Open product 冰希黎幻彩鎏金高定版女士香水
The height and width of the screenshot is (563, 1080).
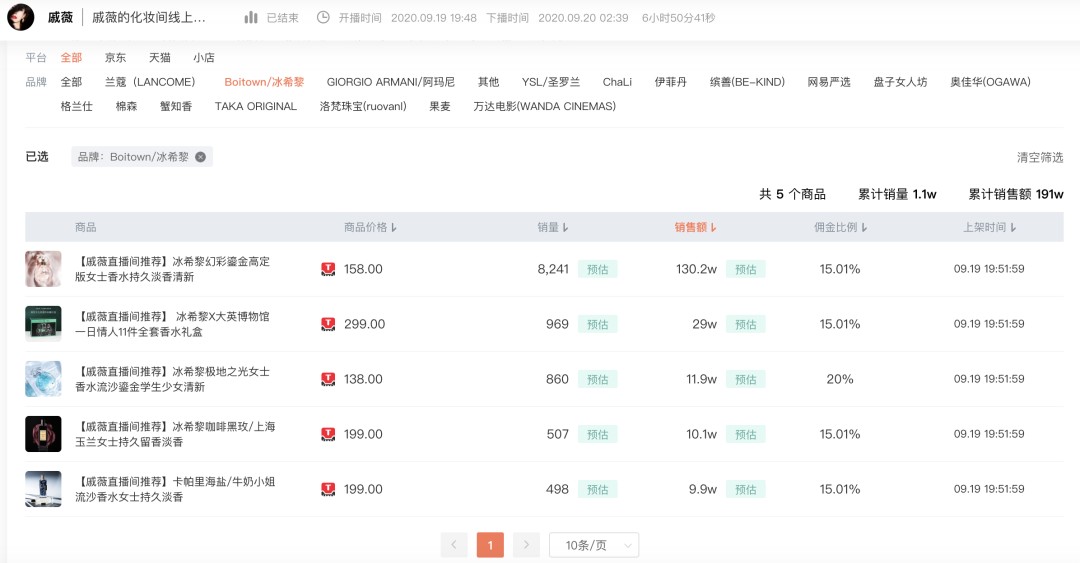tap(173, 269)
